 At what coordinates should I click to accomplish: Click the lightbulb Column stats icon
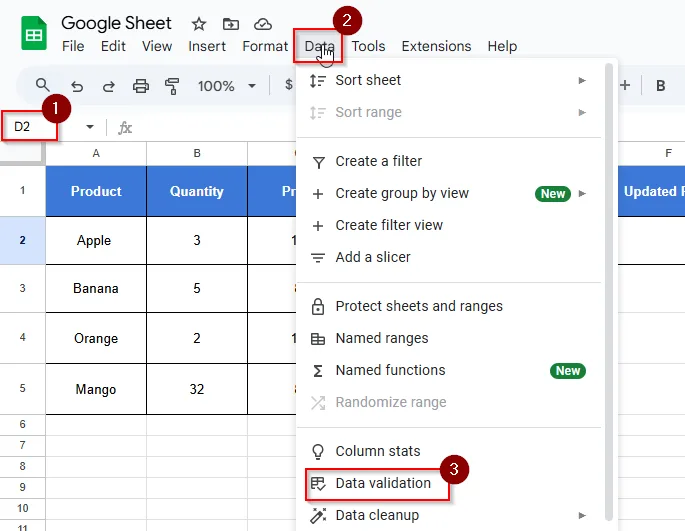(x=318, y=451)
